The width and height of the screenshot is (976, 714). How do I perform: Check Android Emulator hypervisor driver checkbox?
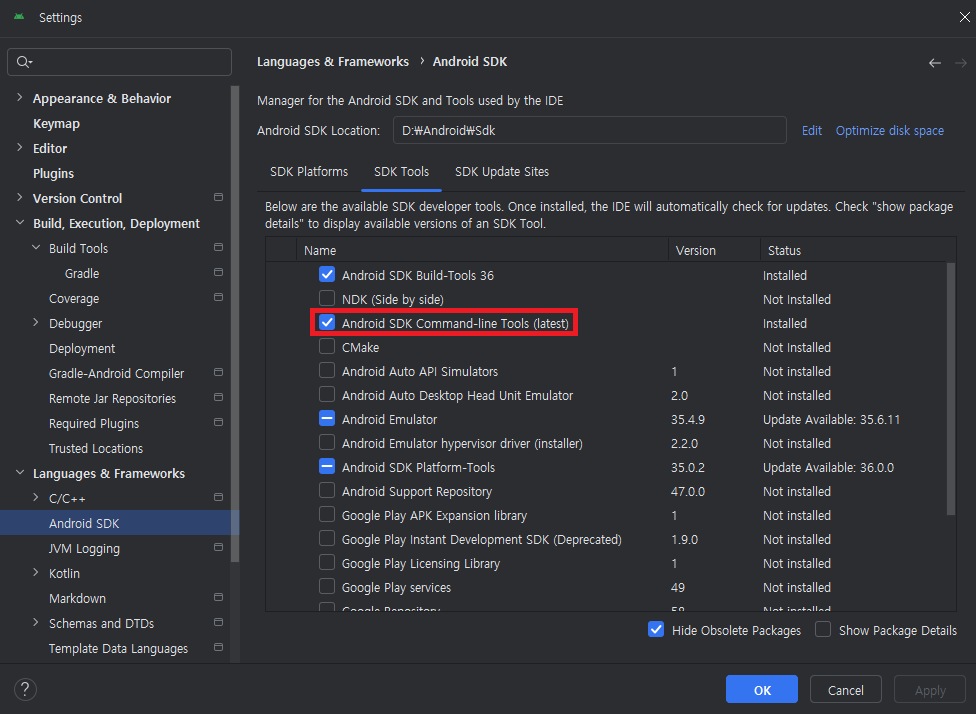tap(327, 442)
